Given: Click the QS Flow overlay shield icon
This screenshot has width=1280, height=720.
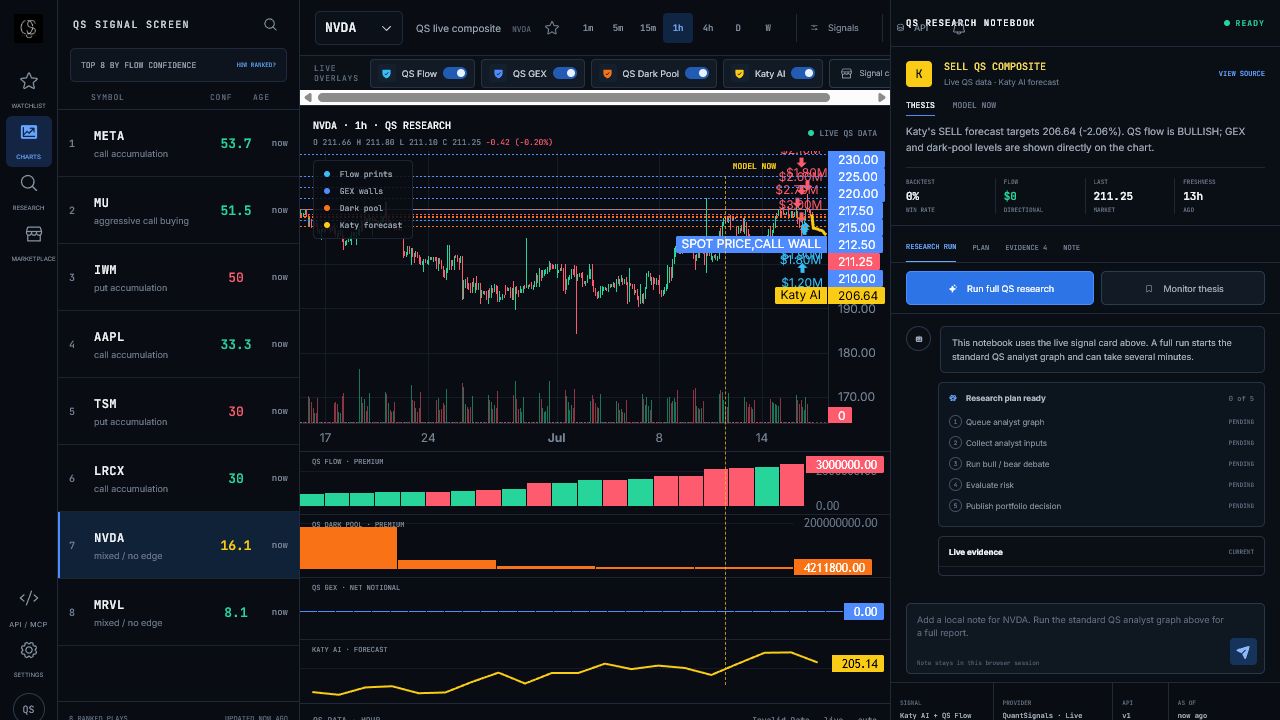Looking at the screenshot, I should pyautogui.click(x=387, y=73).
